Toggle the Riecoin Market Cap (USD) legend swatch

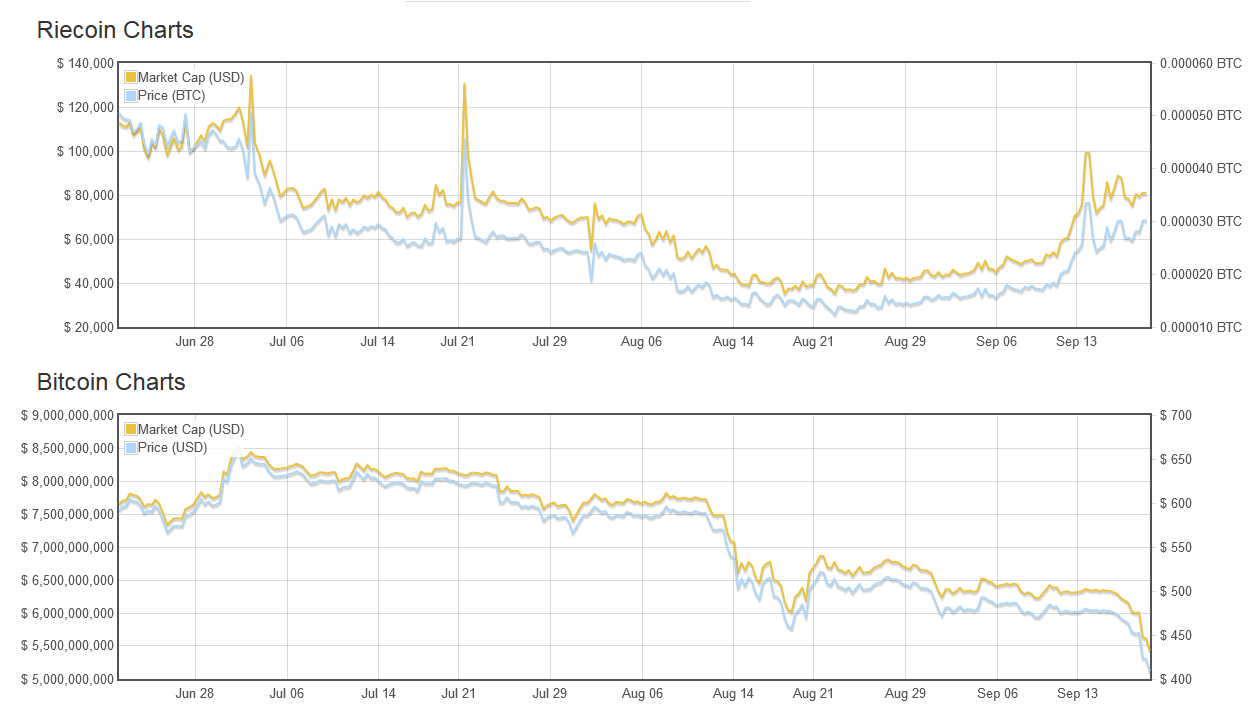[130, 77]
